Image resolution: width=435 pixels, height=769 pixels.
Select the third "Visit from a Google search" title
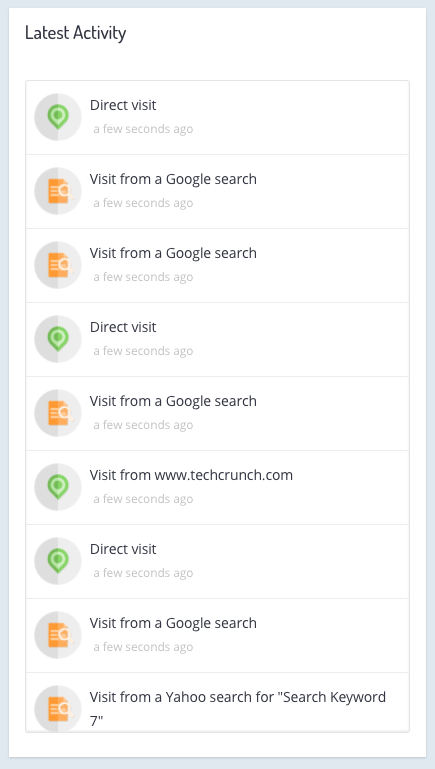(x=173, y=401)
